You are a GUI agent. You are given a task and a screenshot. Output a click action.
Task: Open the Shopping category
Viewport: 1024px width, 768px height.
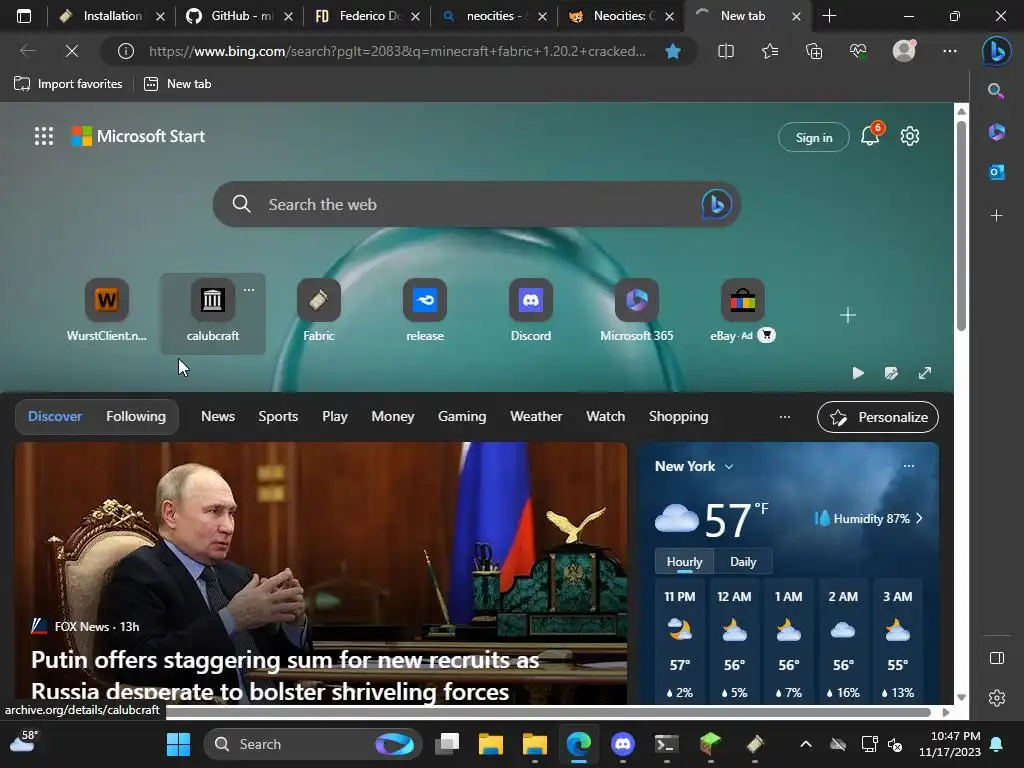(679, 417)
